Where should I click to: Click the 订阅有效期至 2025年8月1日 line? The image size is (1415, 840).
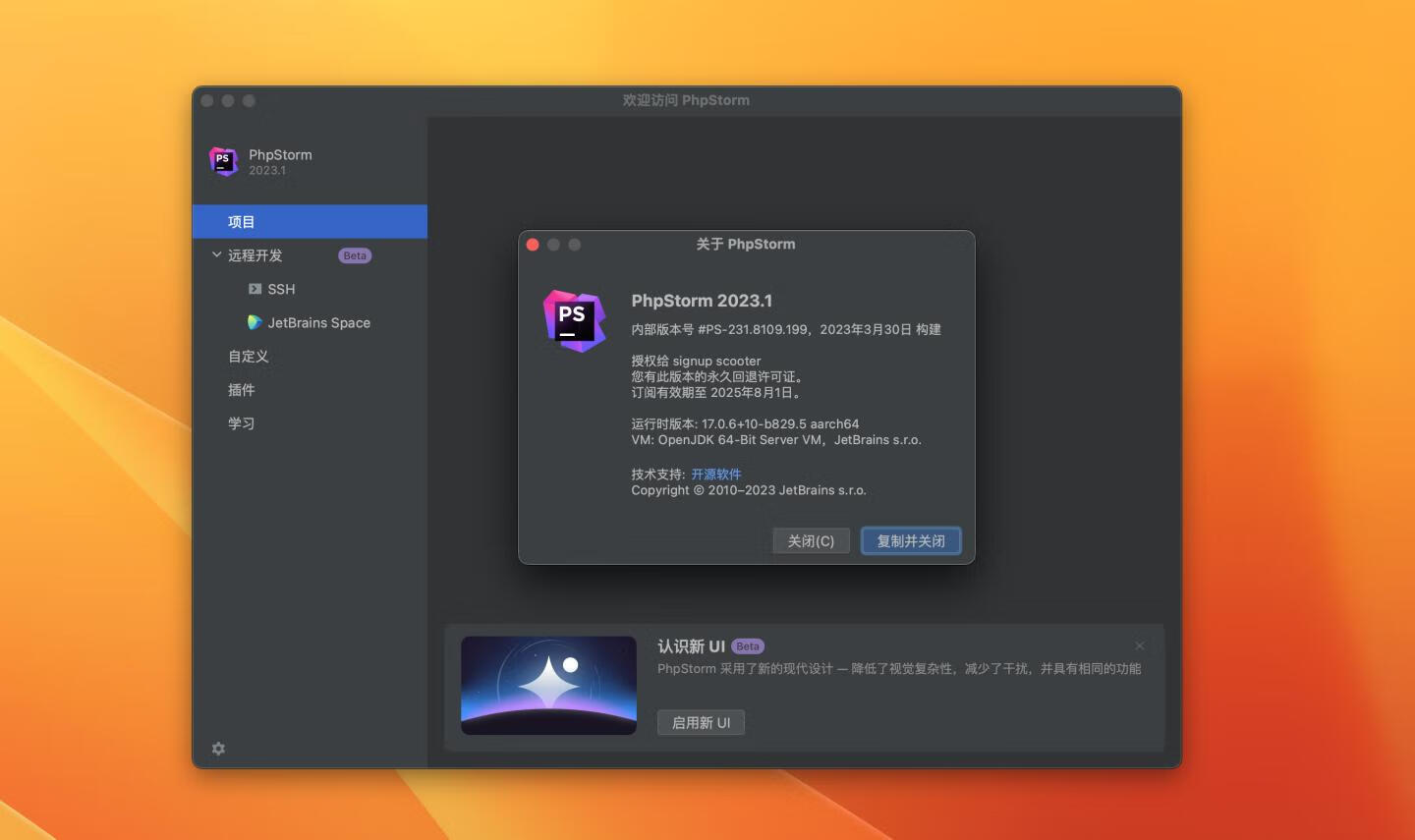pos(718,392)
